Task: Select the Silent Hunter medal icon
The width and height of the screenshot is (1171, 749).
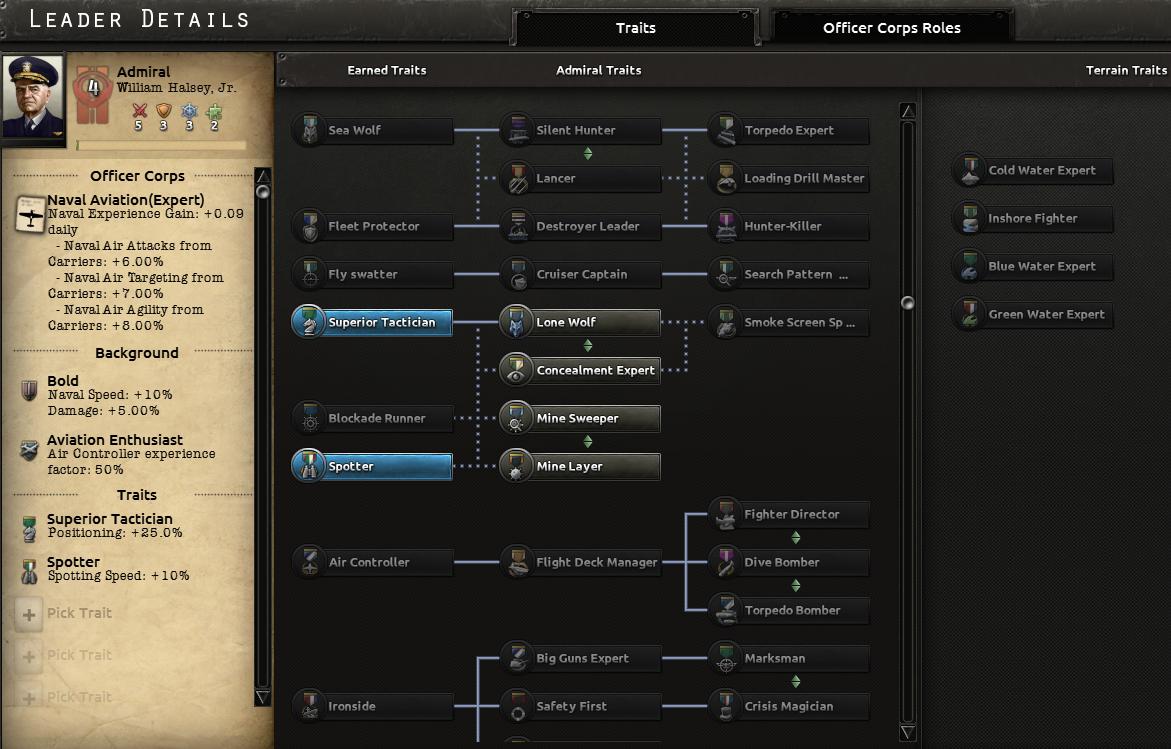Action: (518, 130)
